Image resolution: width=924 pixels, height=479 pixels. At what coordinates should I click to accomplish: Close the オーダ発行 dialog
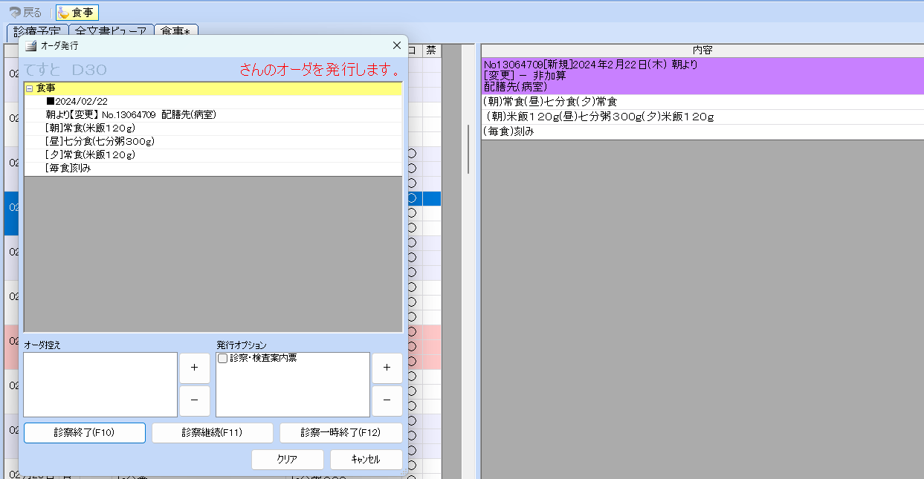coord(397,45)
